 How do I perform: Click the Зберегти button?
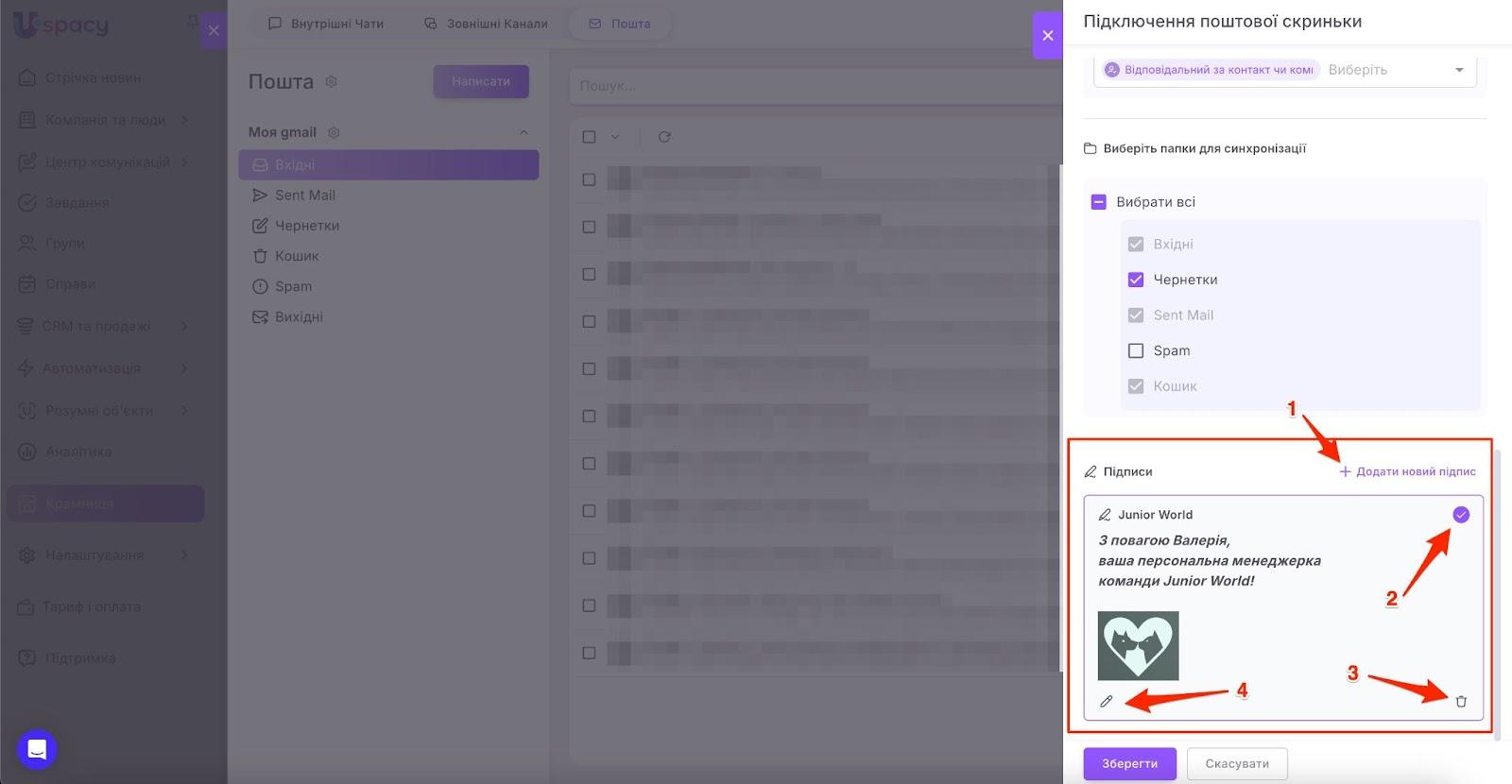coord(1129,764)
